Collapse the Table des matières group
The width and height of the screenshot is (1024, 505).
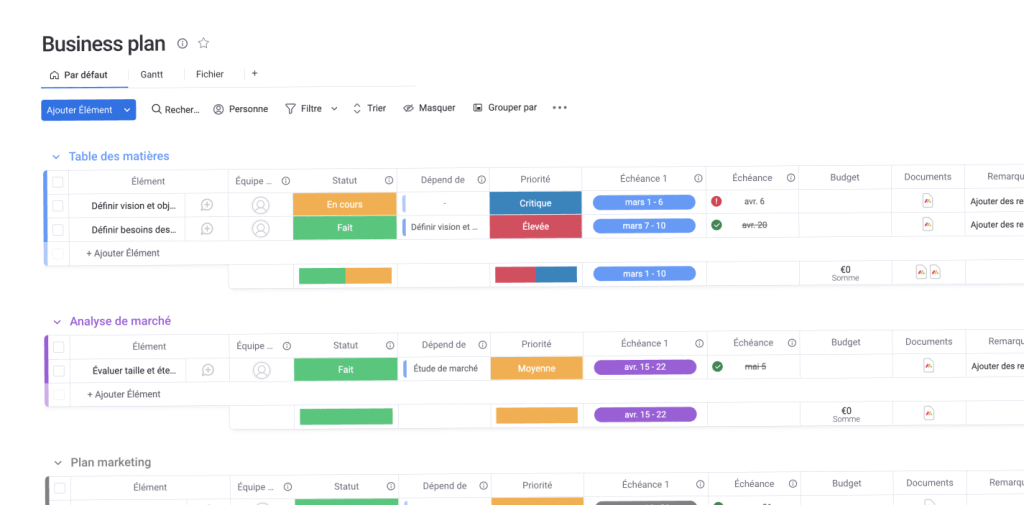[56, 157]
